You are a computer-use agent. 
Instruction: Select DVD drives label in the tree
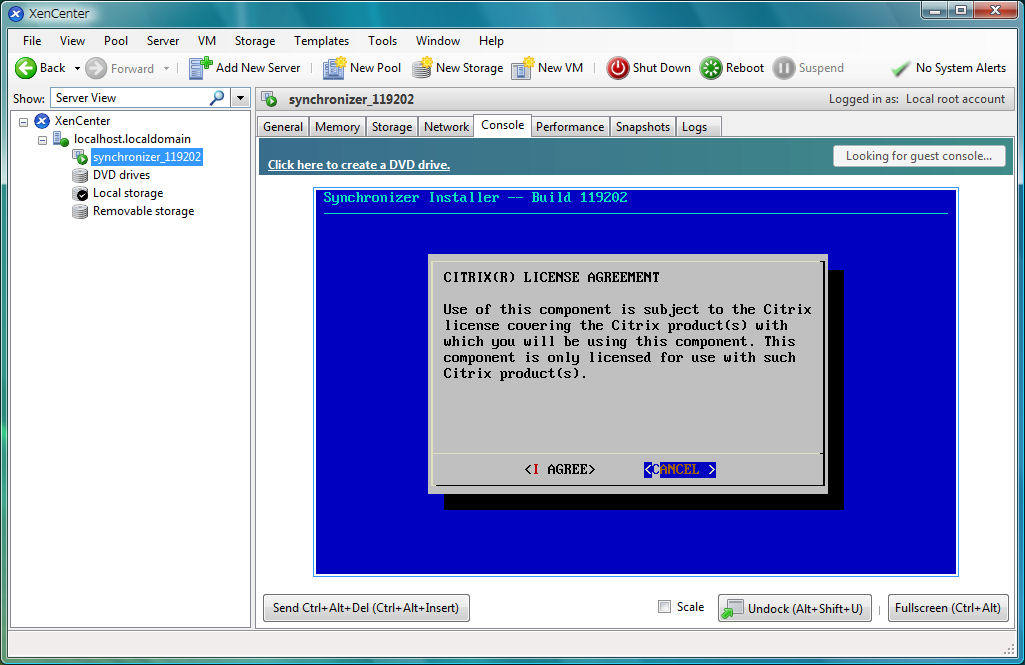122,175
